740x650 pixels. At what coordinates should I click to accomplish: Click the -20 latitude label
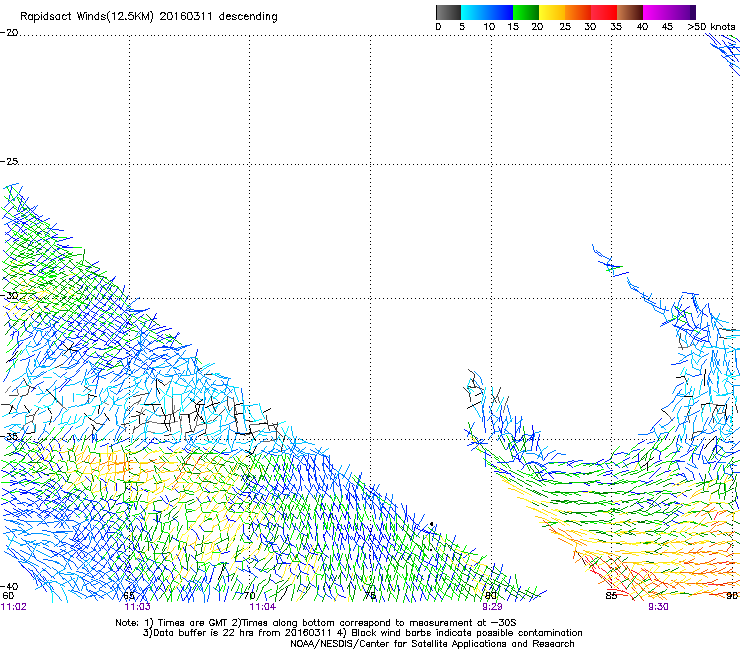click(9, 33)
